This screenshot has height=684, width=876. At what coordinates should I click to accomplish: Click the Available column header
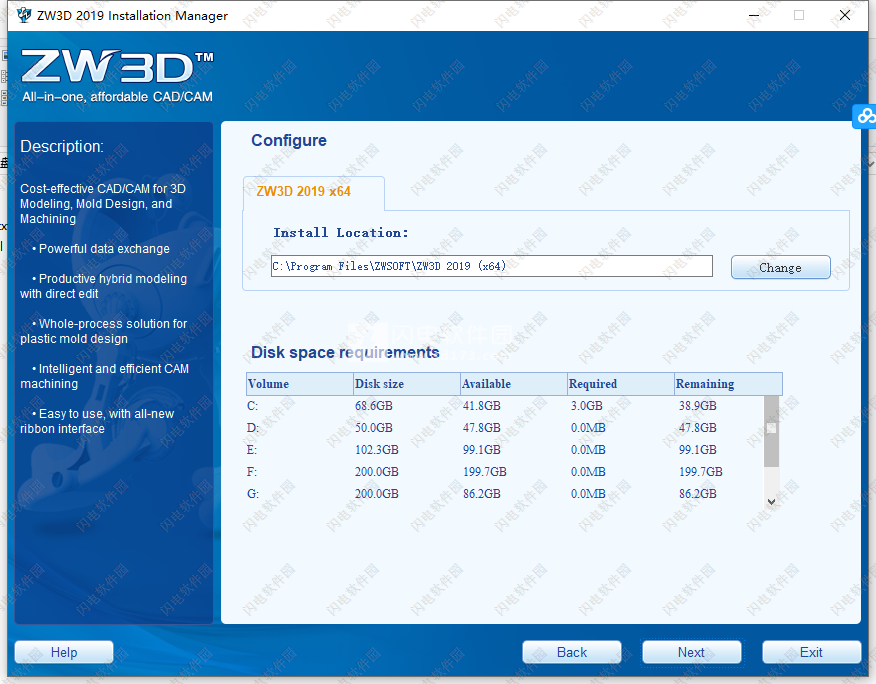(514, 384)
